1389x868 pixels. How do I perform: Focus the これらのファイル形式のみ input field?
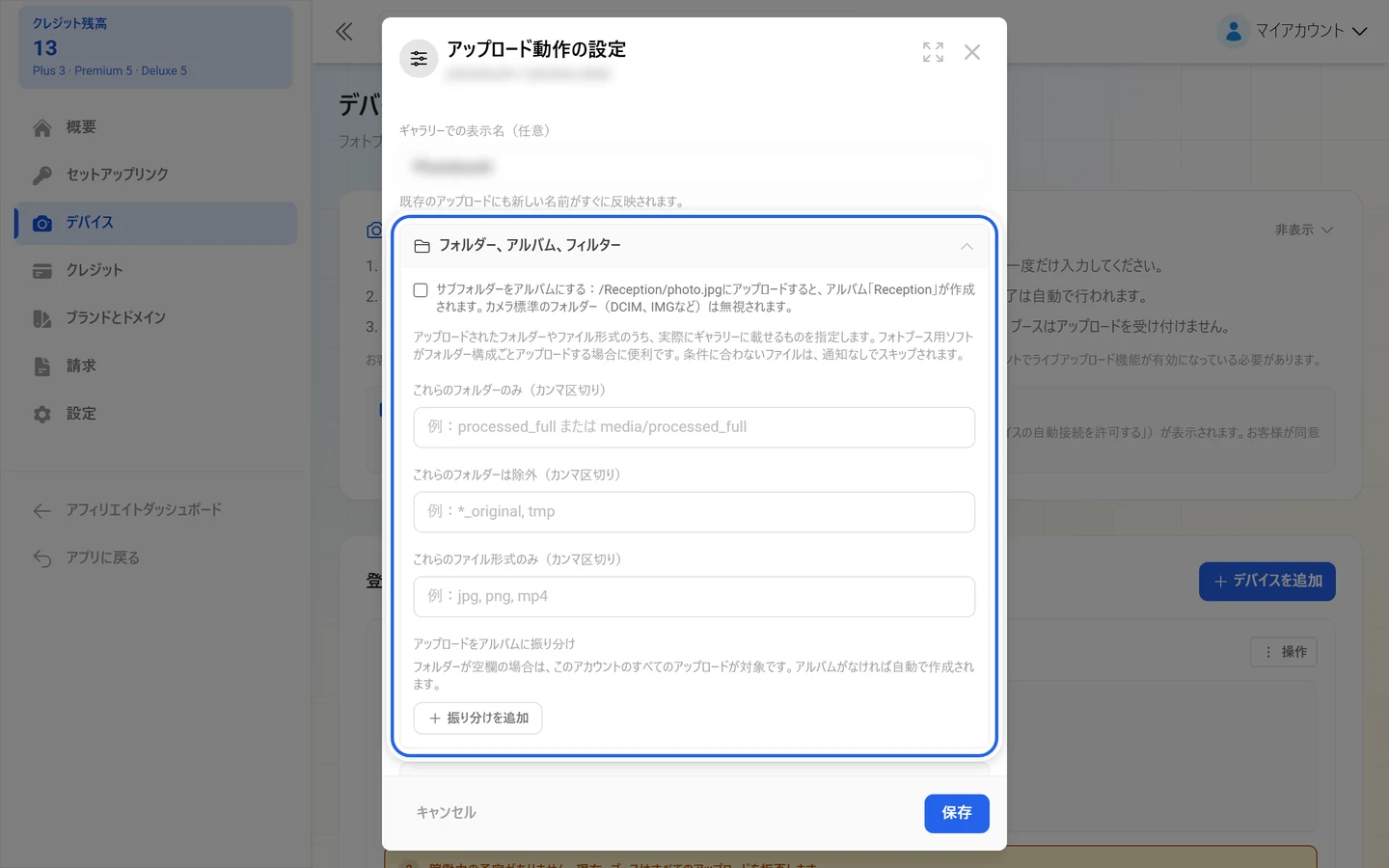pyautogui.click(x=694, y=597)
